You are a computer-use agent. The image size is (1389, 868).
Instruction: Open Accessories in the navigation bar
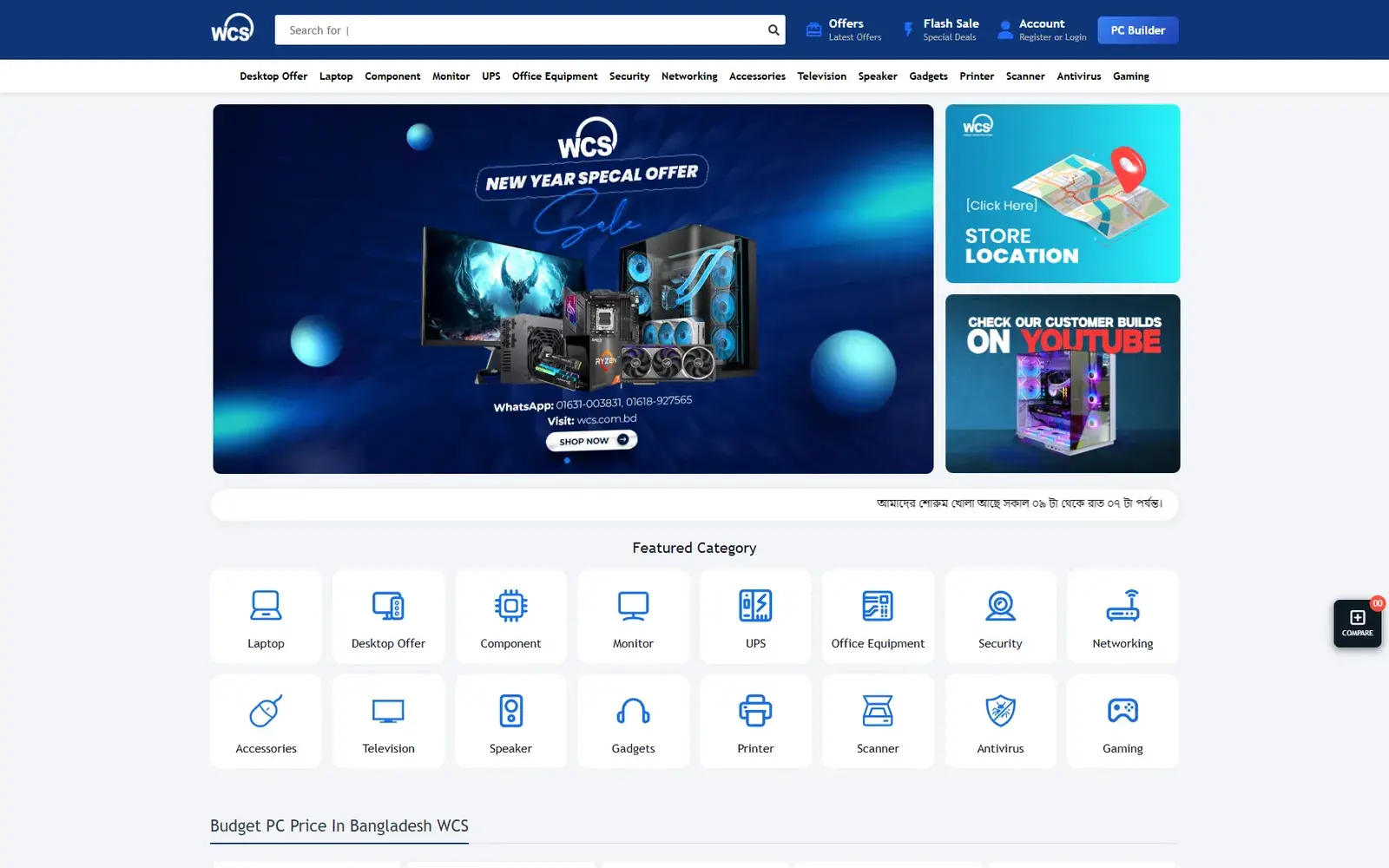click(x=757, y=76)
